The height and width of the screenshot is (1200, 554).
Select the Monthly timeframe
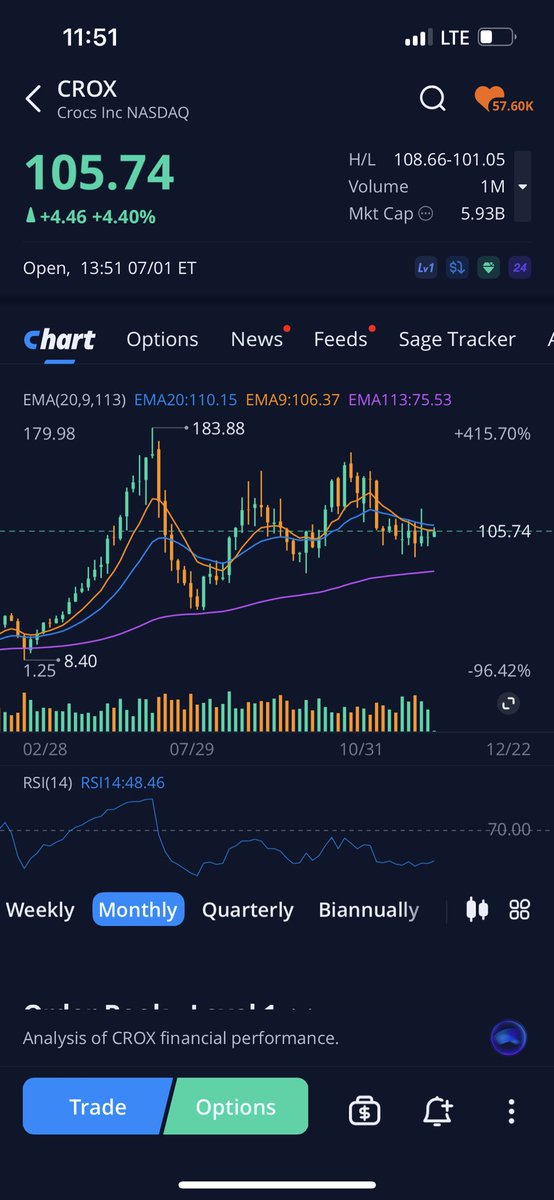coord(138,910)
